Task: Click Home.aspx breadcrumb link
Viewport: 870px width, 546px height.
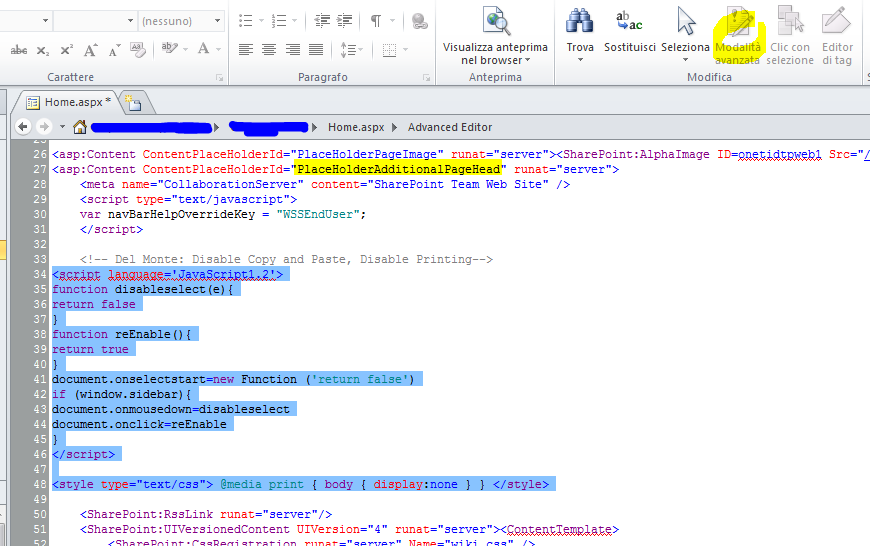Action: [356, 127]
